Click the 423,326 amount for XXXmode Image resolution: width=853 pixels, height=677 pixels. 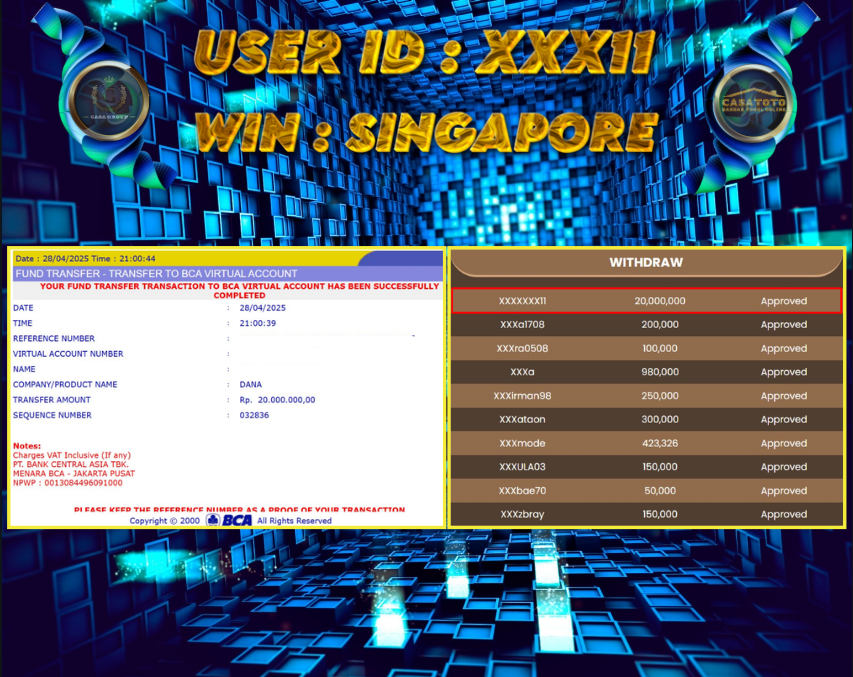click(x=659, y=443)
